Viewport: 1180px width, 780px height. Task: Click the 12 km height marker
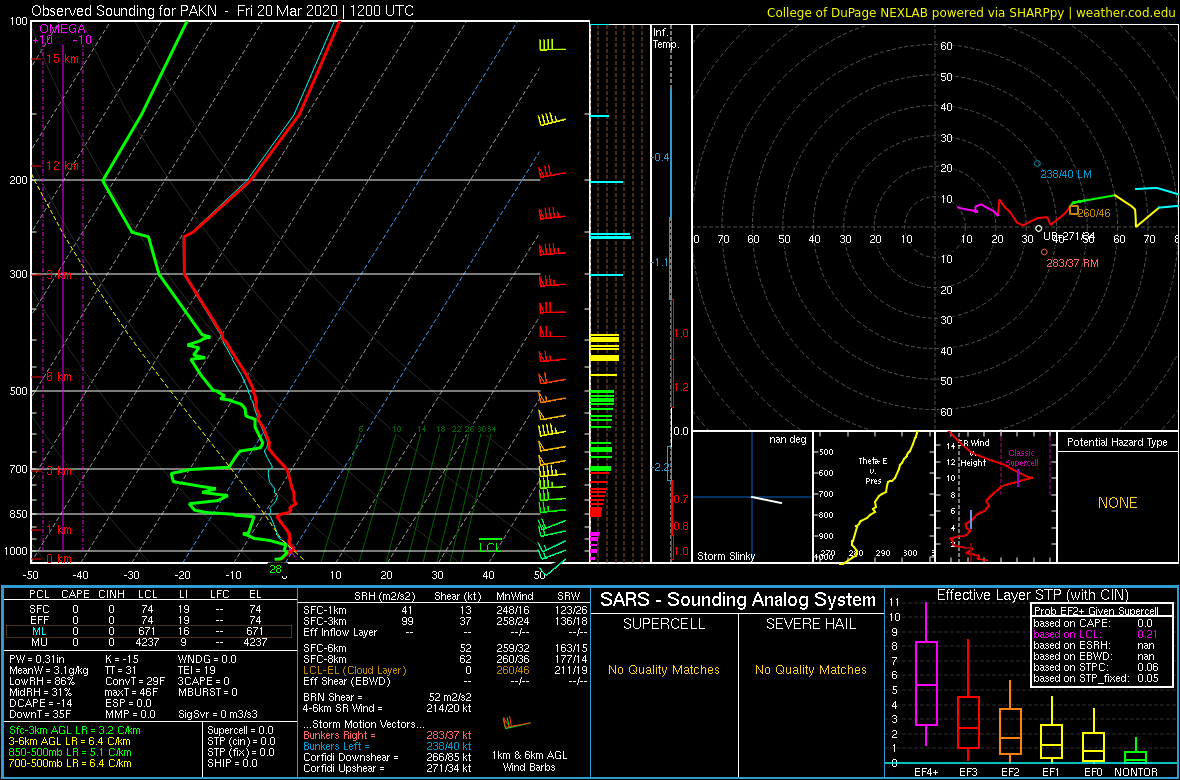tap(62, 166)
